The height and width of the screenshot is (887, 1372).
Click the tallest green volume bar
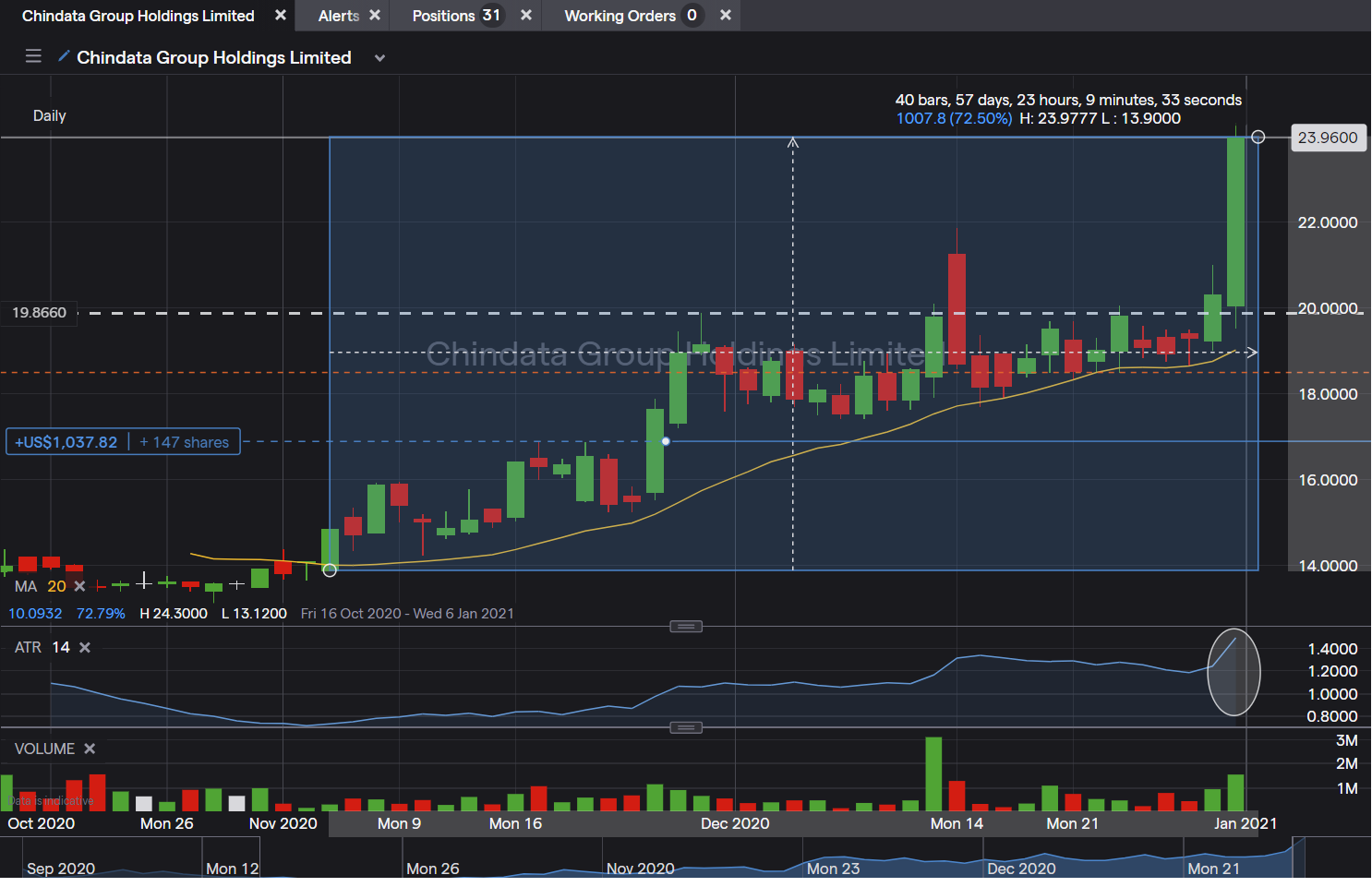tap(933, 773)
